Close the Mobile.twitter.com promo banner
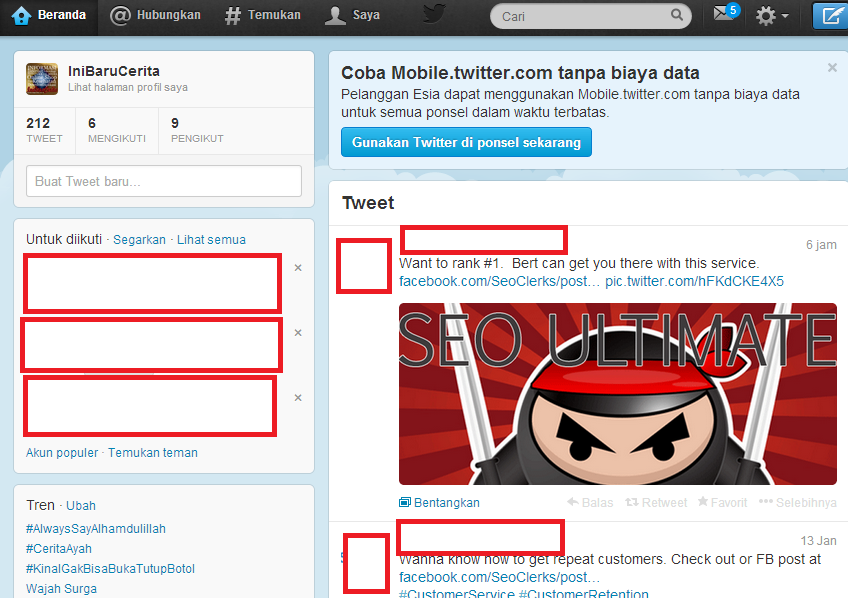Image resolution: width=850 pixels, height=598 pixels. (832, 68)
